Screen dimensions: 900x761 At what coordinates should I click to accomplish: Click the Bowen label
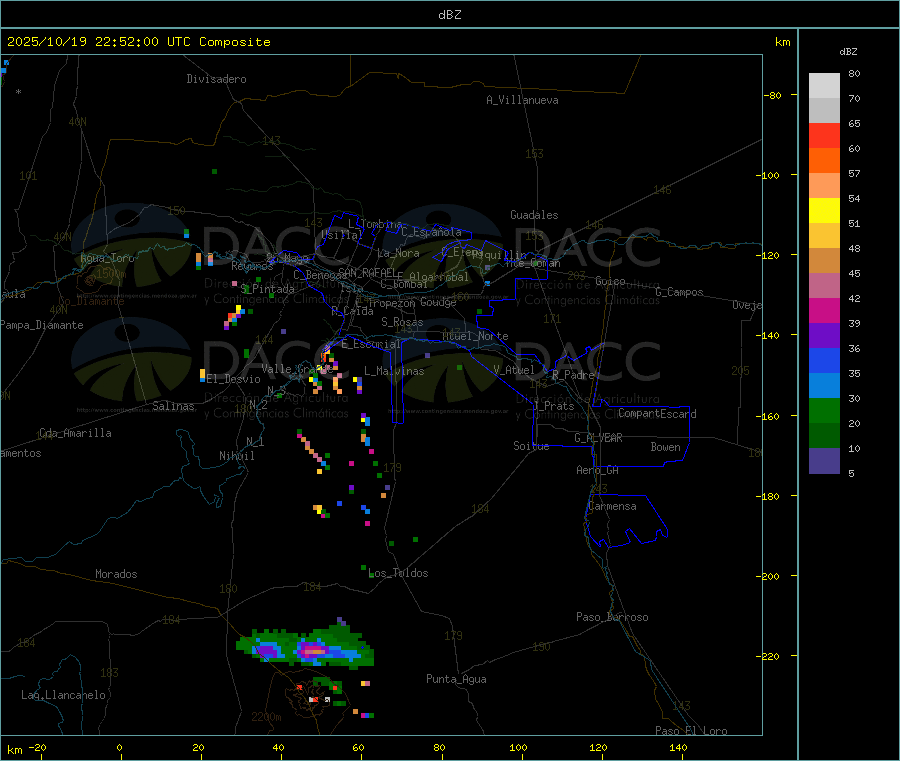click(x=666, y=447)
